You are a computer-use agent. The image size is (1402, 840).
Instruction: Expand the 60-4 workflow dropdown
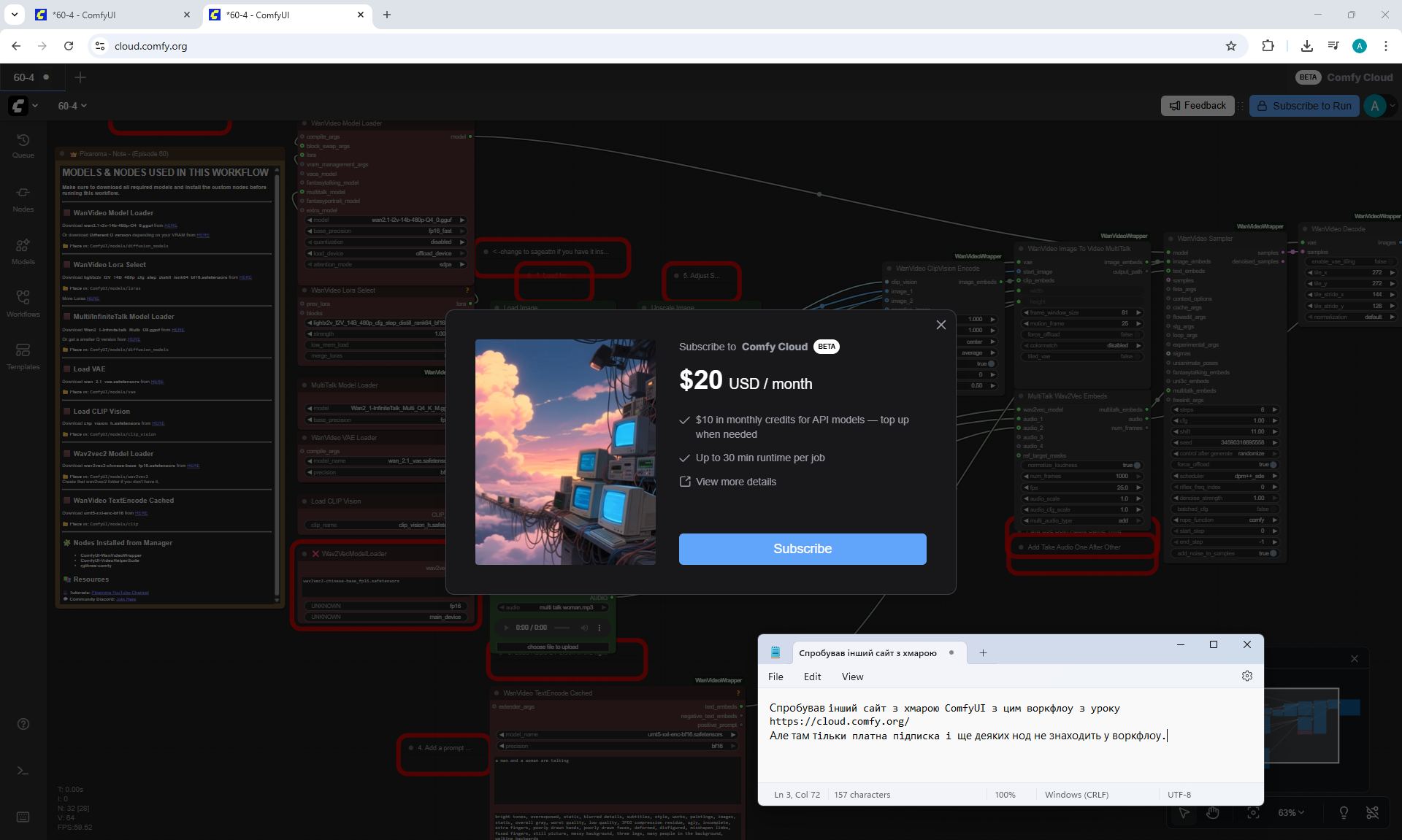coord(72,106)
